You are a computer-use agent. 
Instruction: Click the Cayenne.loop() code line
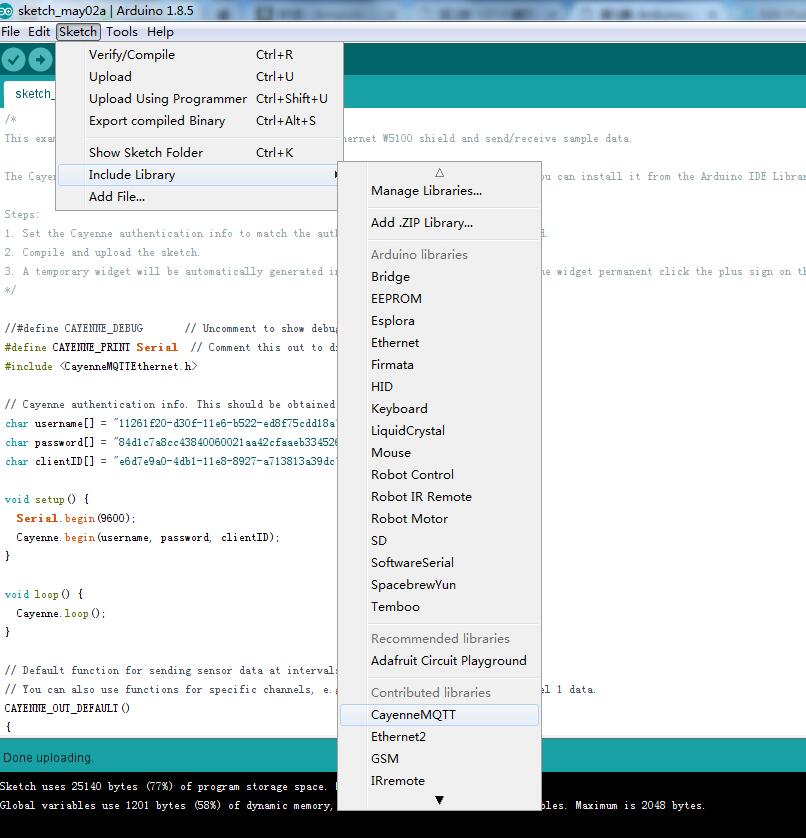[61, 614]
